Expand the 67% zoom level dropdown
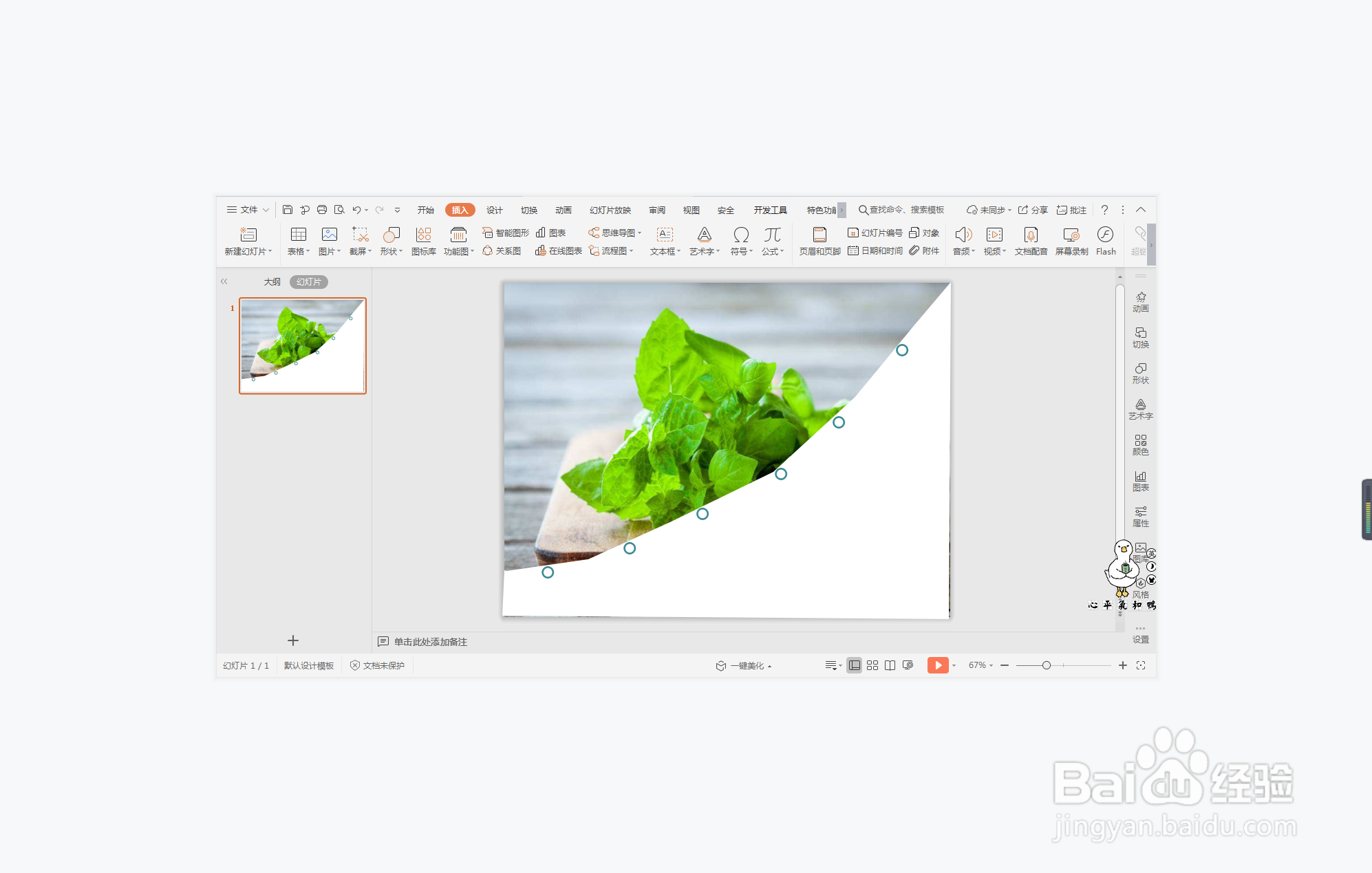The height and width of the screenshot is (873, 1372). (980, 665)
